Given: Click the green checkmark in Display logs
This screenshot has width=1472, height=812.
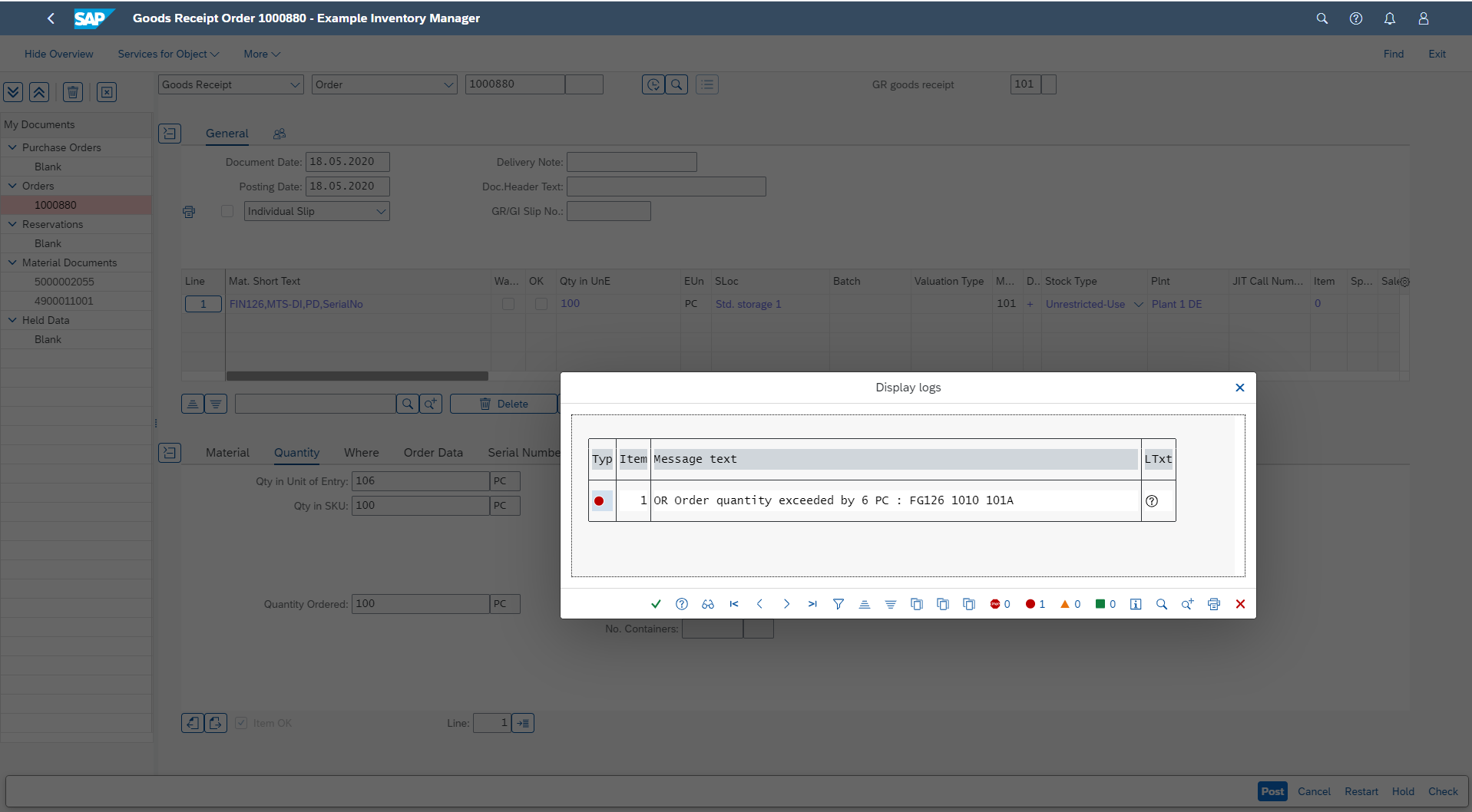Looking at the screenshot, I should (656, 604).
